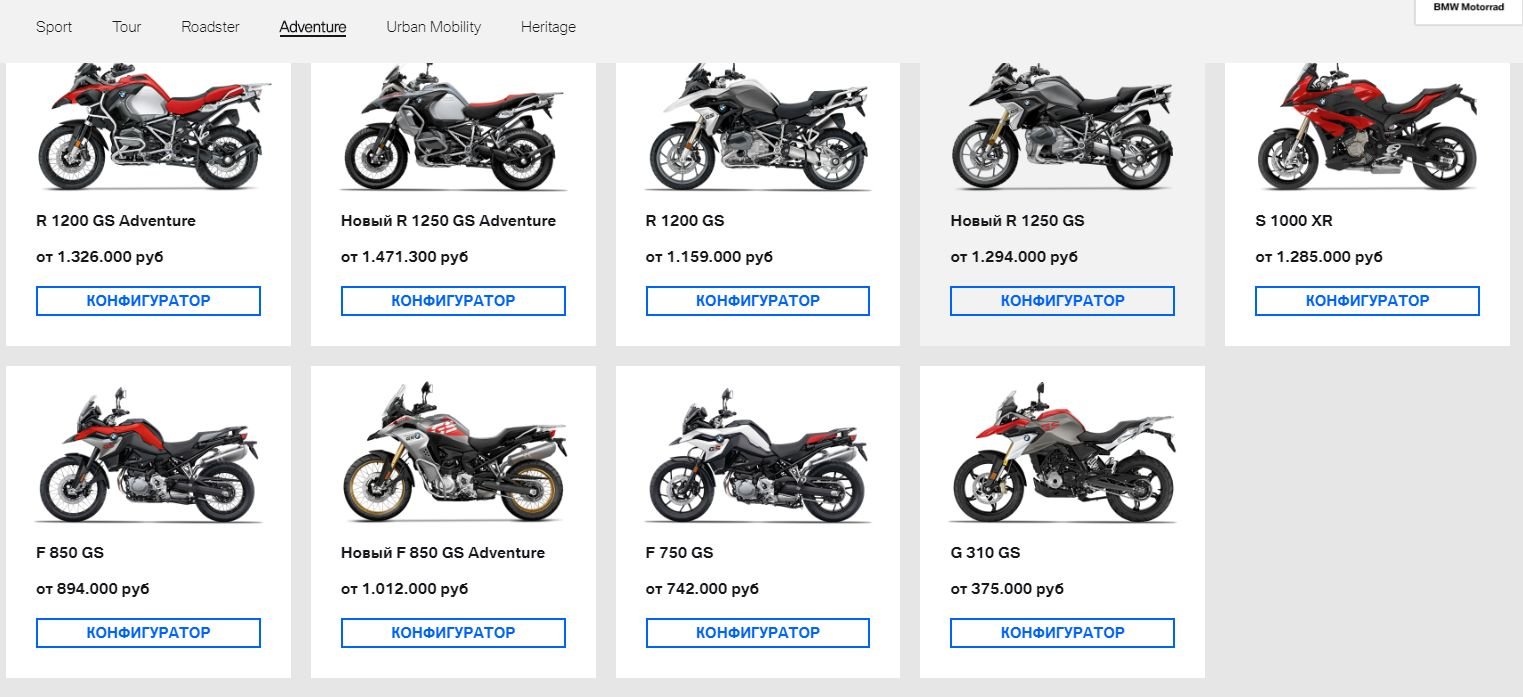This screenshot has height=697, width=1523.
Task: Open the F 750 GS motorcycle thumbnail
Action: click(757, 456)
